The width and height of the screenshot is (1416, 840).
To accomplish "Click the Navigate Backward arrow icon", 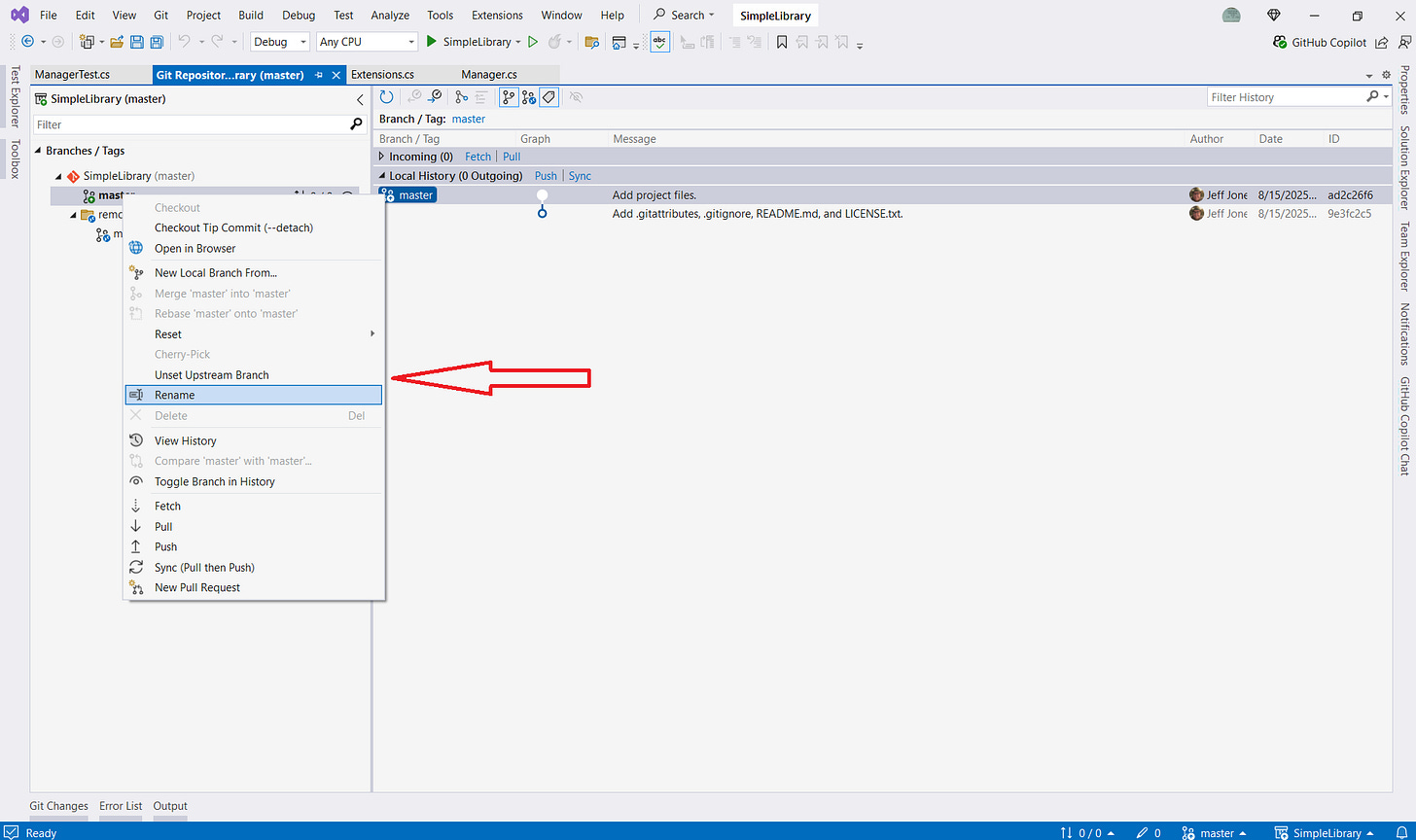I will (27, 42).
